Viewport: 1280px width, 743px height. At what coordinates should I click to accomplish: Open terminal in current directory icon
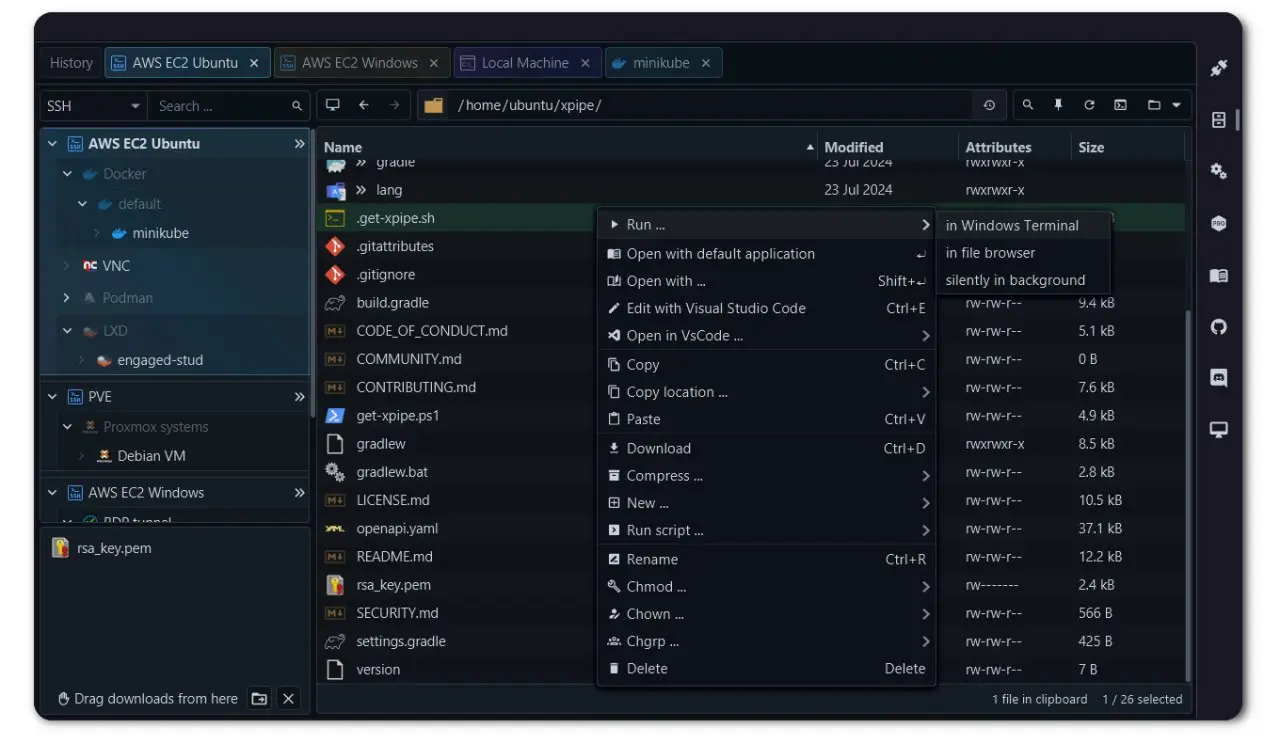click(x=1120, y=105)
